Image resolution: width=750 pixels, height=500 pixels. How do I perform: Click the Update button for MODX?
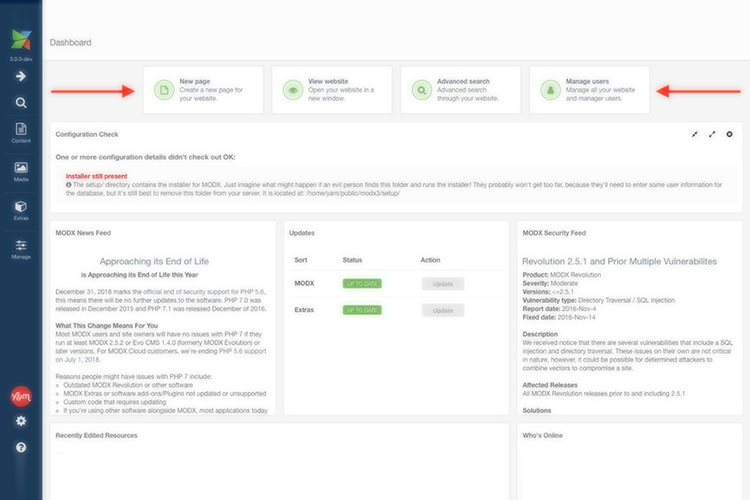443,284
